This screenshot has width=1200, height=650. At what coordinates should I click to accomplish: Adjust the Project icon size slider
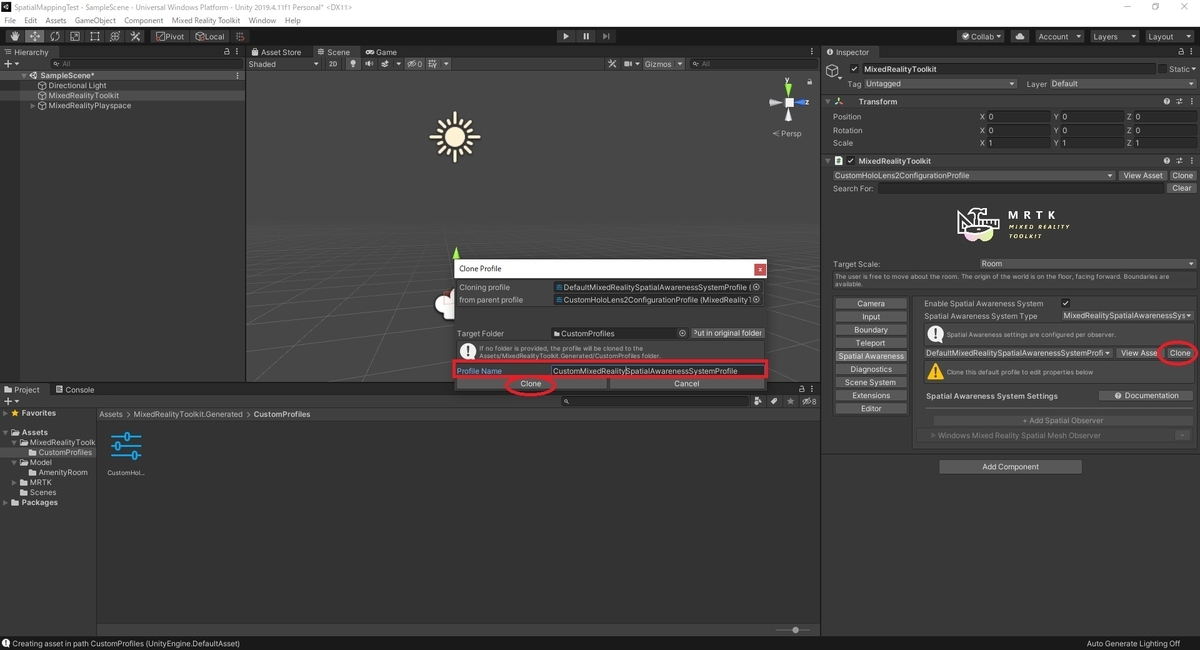coord(795,630)
